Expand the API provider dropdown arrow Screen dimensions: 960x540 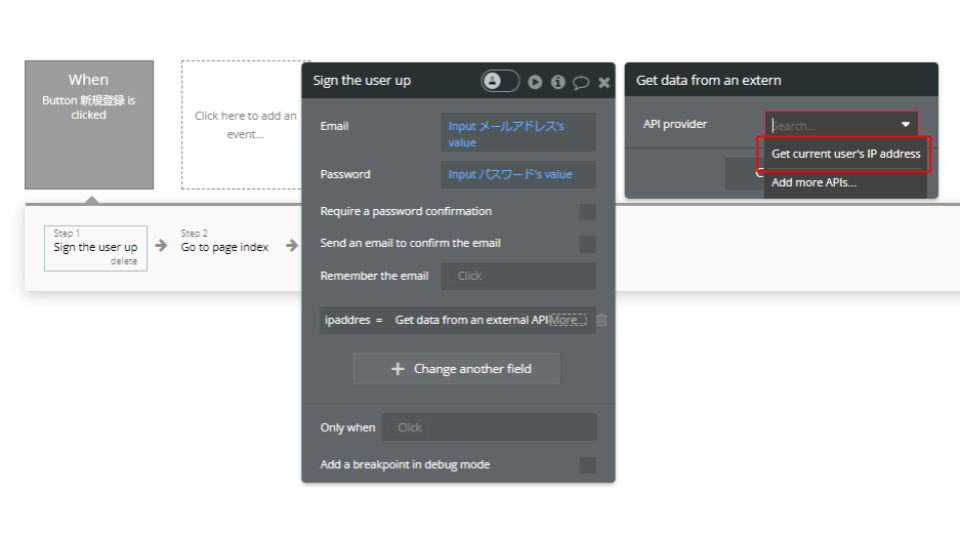coord(906,124)
